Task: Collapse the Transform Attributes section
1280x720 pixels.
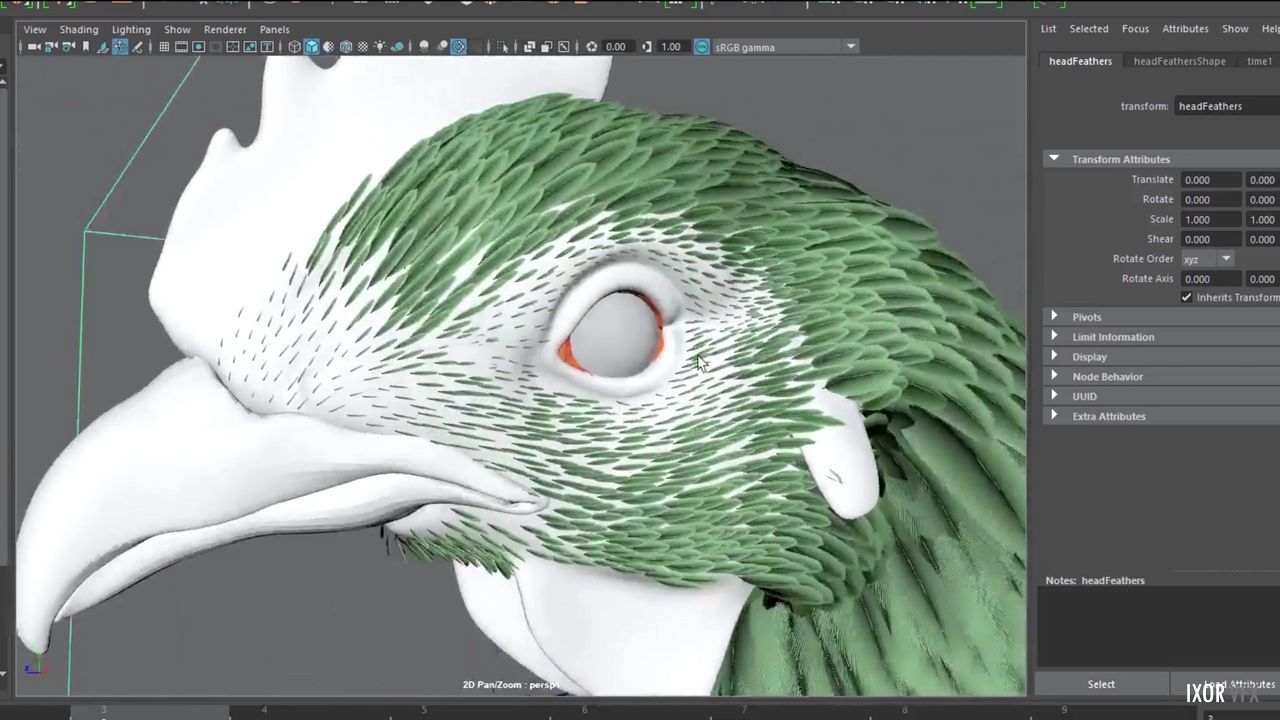Action: point(1054,159)
